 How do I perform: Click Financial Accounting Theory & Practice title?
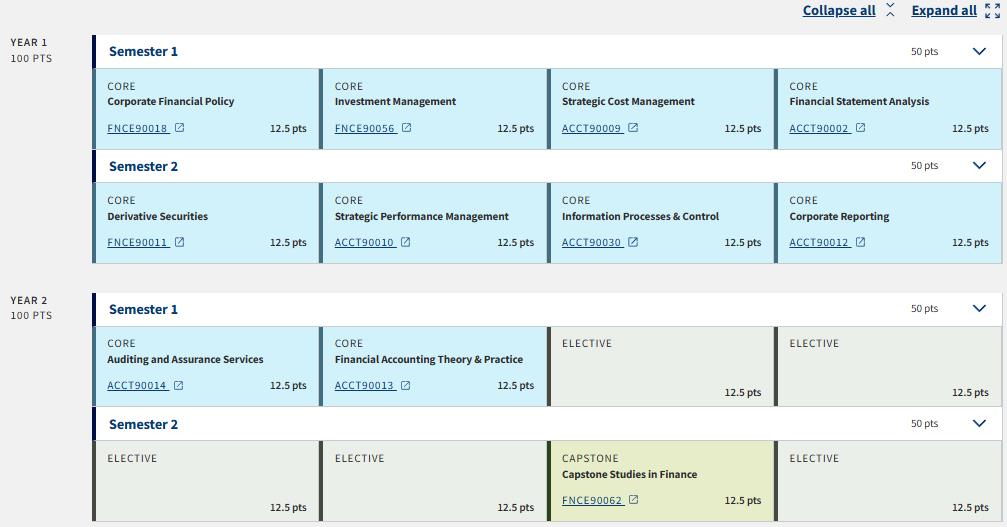[x=429, y=359]
